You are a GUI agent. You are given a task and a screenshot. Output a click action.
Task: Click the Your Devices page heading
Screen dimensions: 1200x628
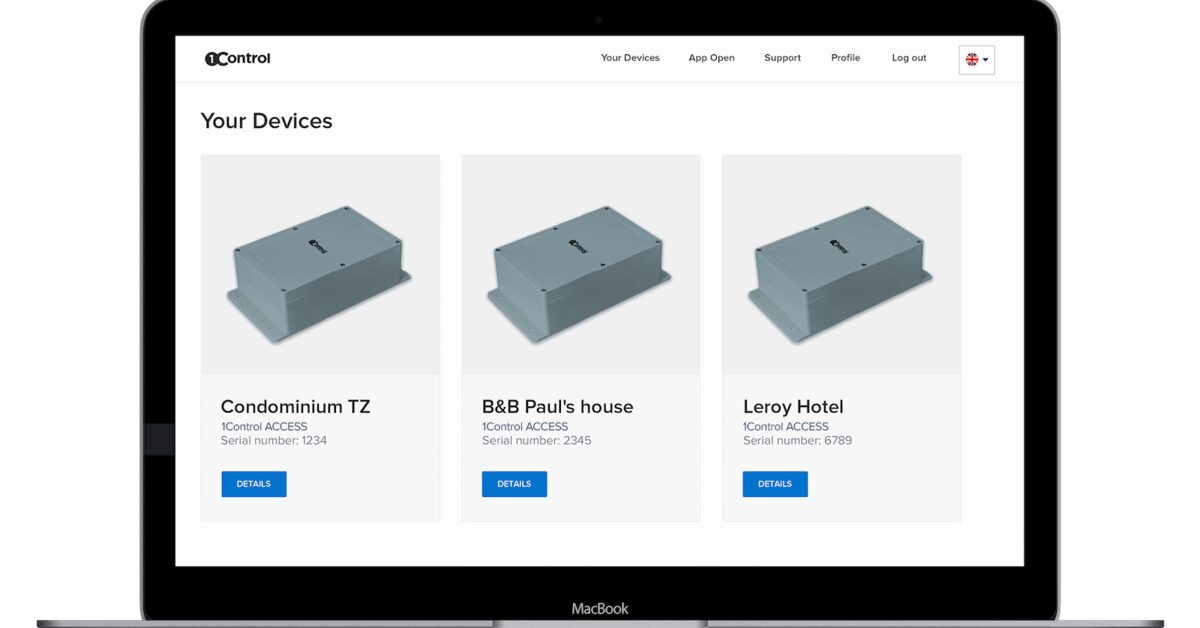(x=266, y=121)
